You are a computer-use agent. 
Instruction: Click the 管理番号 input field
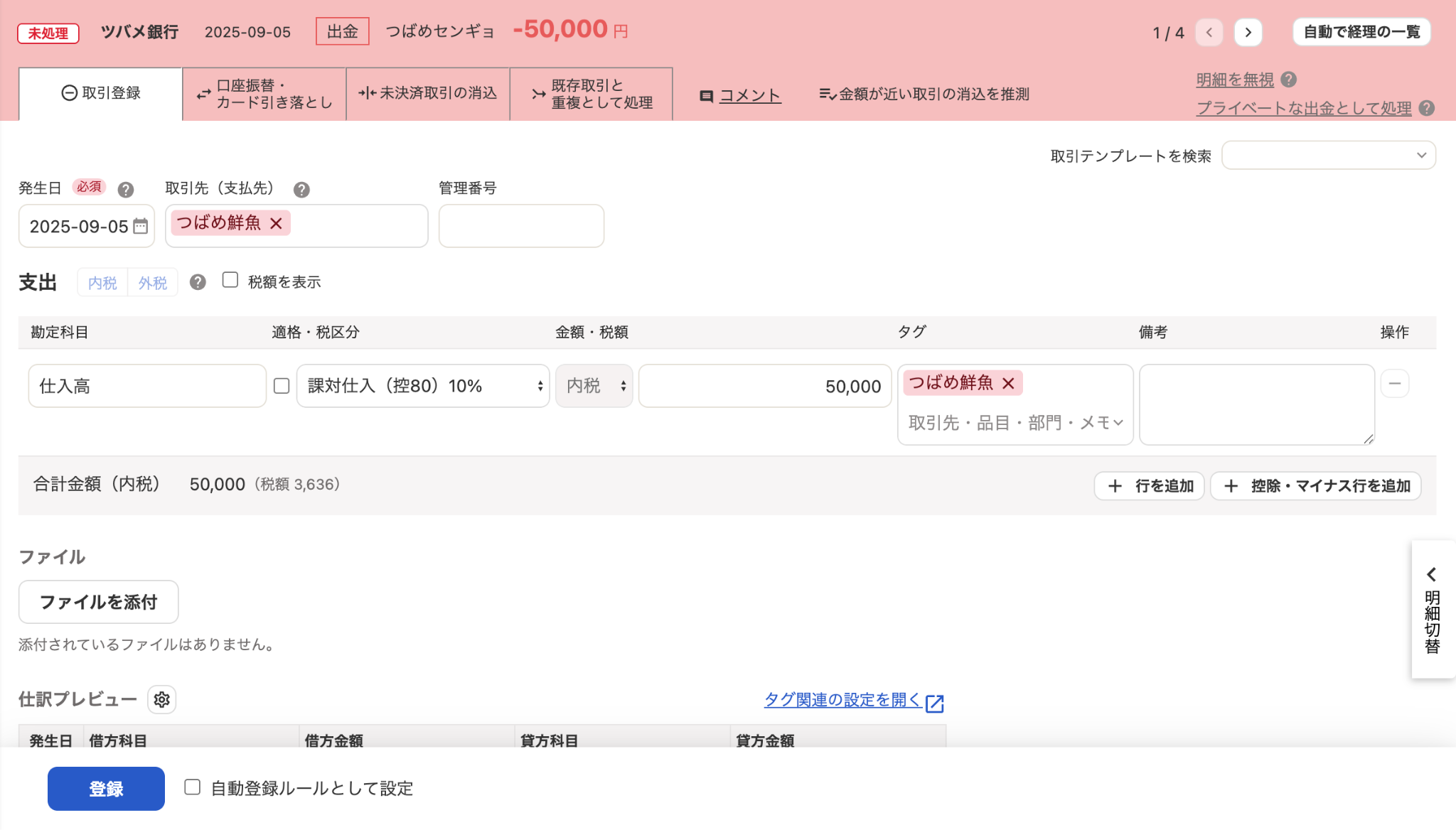point(521,226)
